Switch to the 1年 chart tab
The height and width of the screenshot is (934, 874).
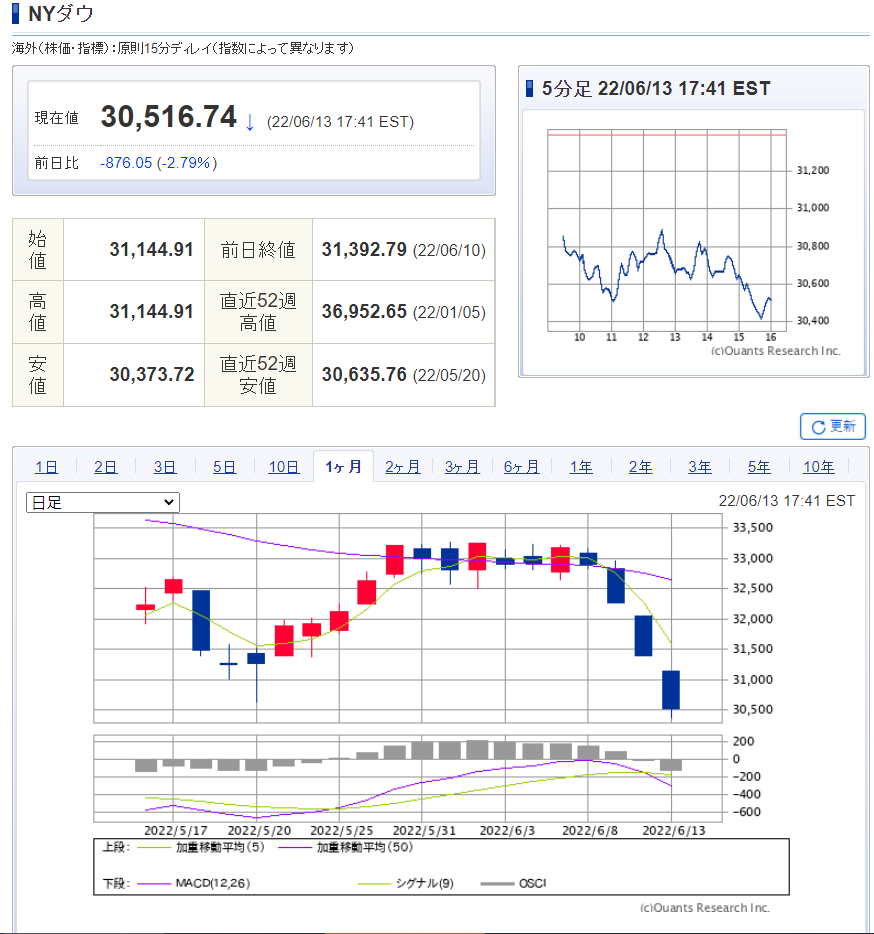pyautogui.click(x=581, y=467)
